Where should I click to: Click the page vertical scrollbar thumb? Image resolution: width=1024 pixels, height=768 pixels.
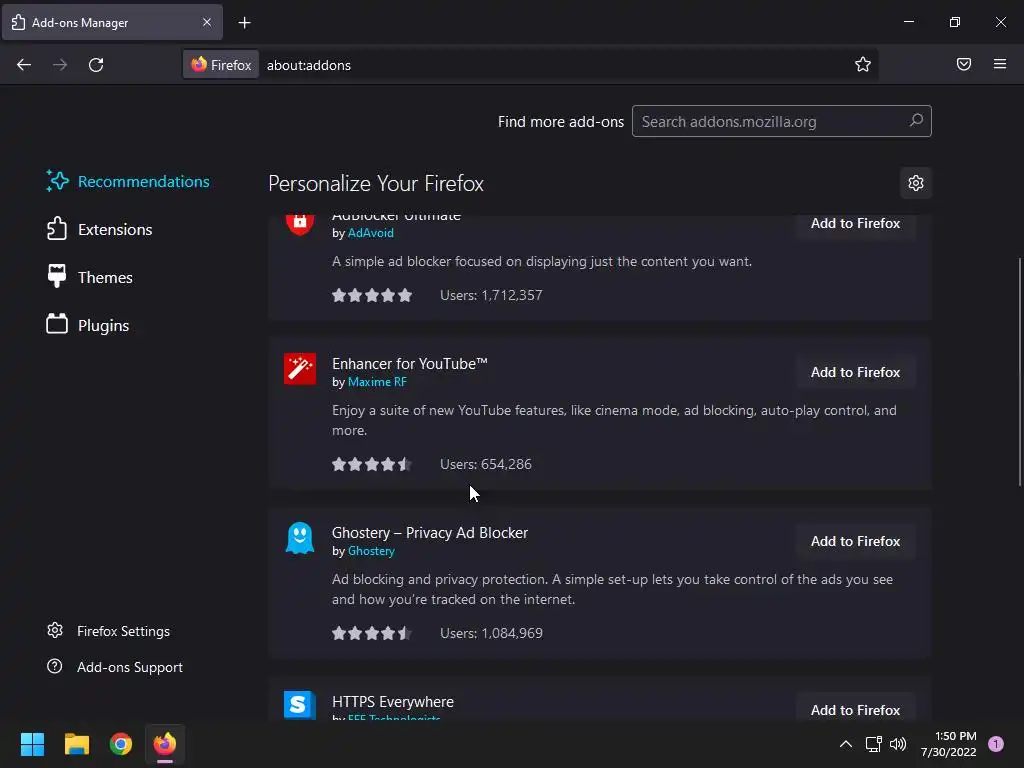coord(1019,372)
